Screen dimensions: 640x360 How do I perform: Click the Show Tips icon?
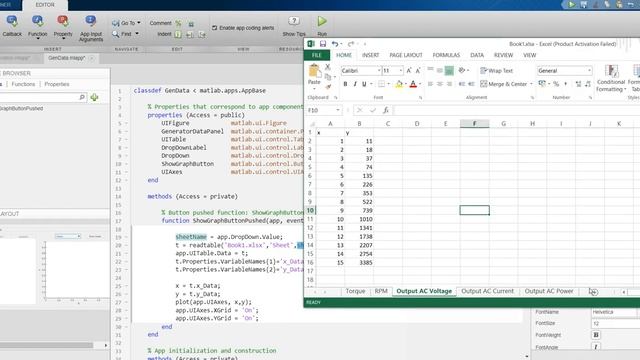(x=294, y=21)
